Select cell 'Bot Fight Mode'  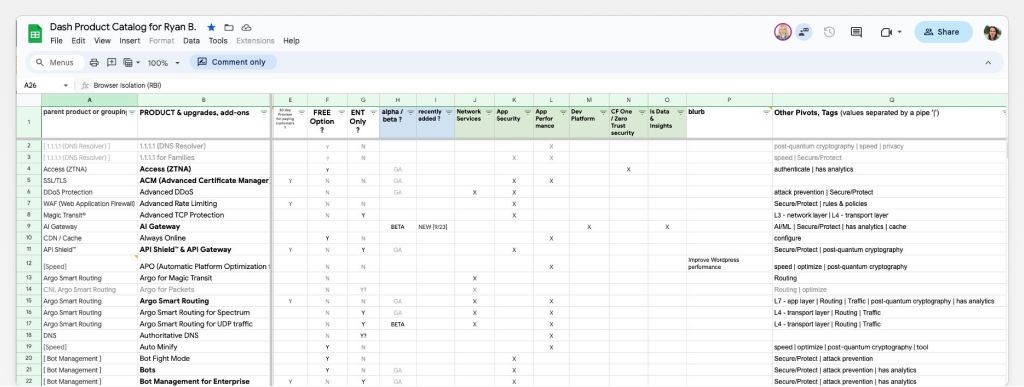click(x=204, y=358)
